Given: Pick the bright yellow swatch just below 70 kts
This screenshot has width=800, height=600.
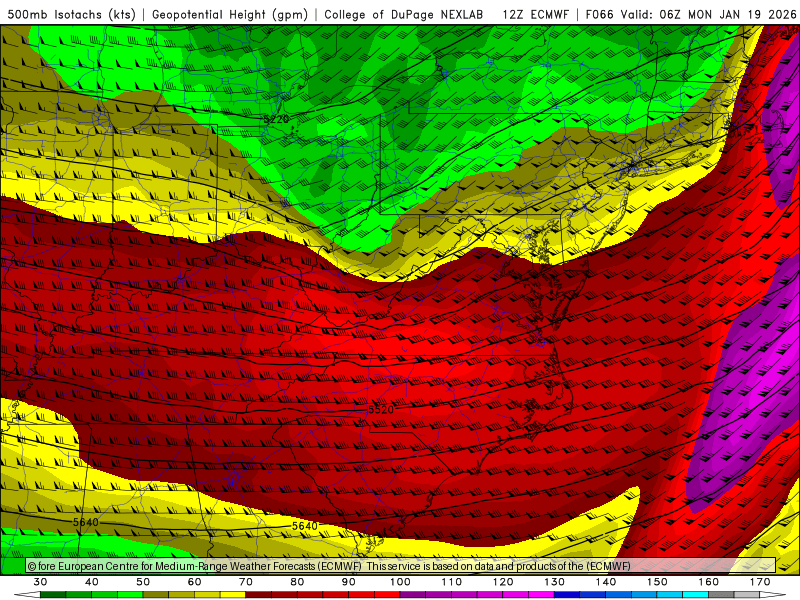Looking at the screenshot, I should pyautogui.click(x=233, y=594).
